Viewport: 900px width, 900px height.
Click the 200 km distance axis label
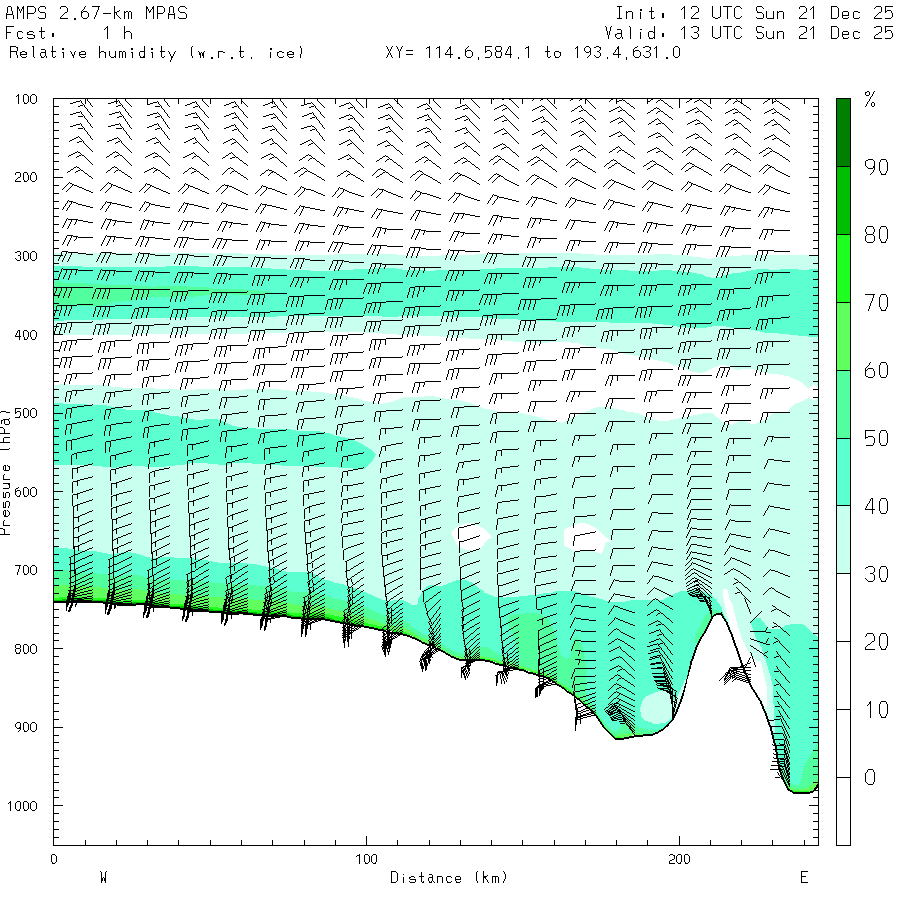[x=679, y=859]
